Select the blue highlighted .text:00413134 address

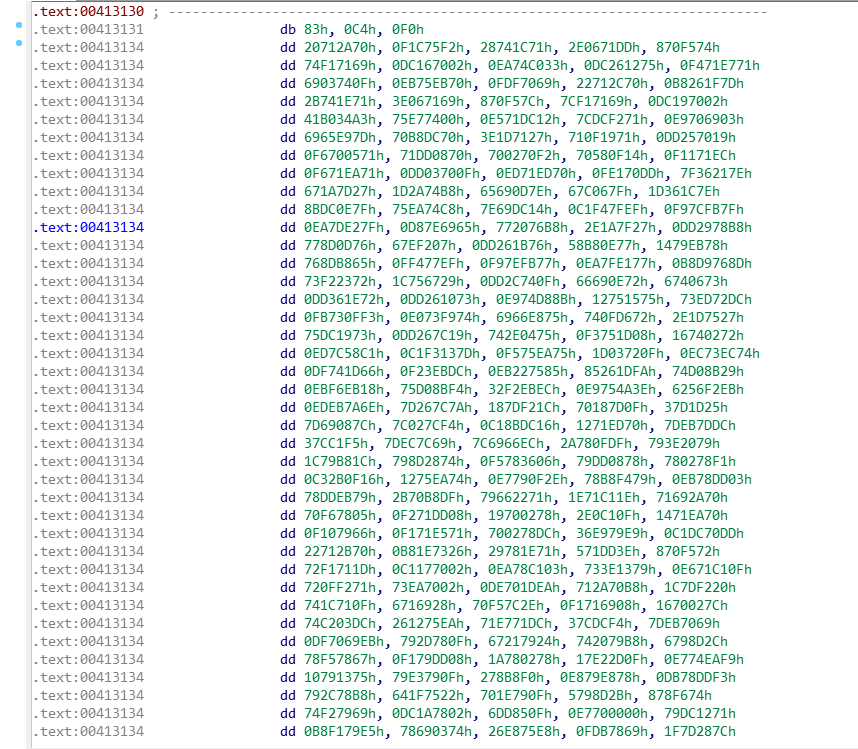point(89,228)
